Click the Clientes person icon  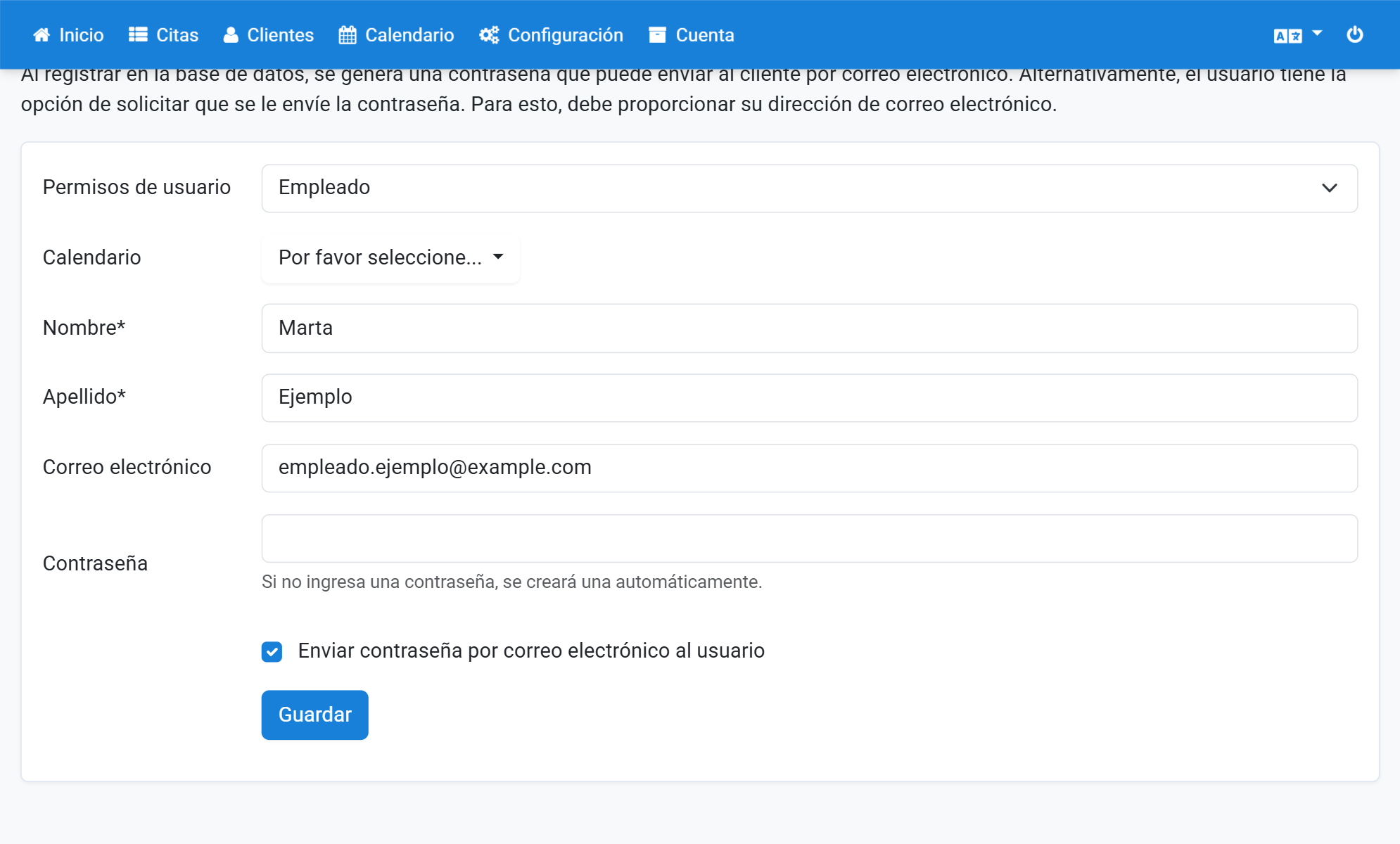coord(231,35)
